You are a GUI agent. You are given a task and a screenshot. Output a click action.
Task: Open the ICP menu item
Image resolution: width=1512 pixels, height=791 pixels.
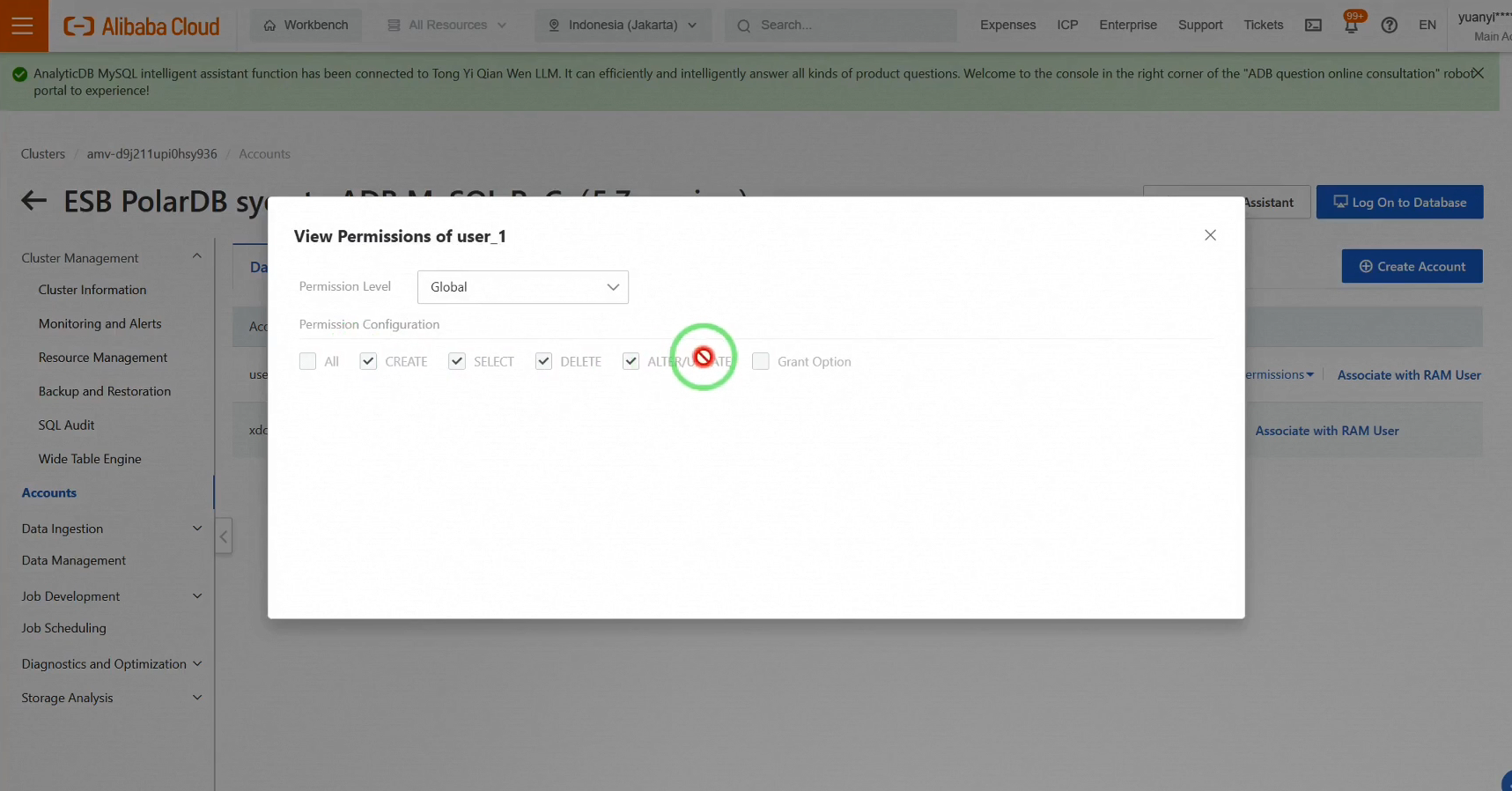[x=1067, y=26]
